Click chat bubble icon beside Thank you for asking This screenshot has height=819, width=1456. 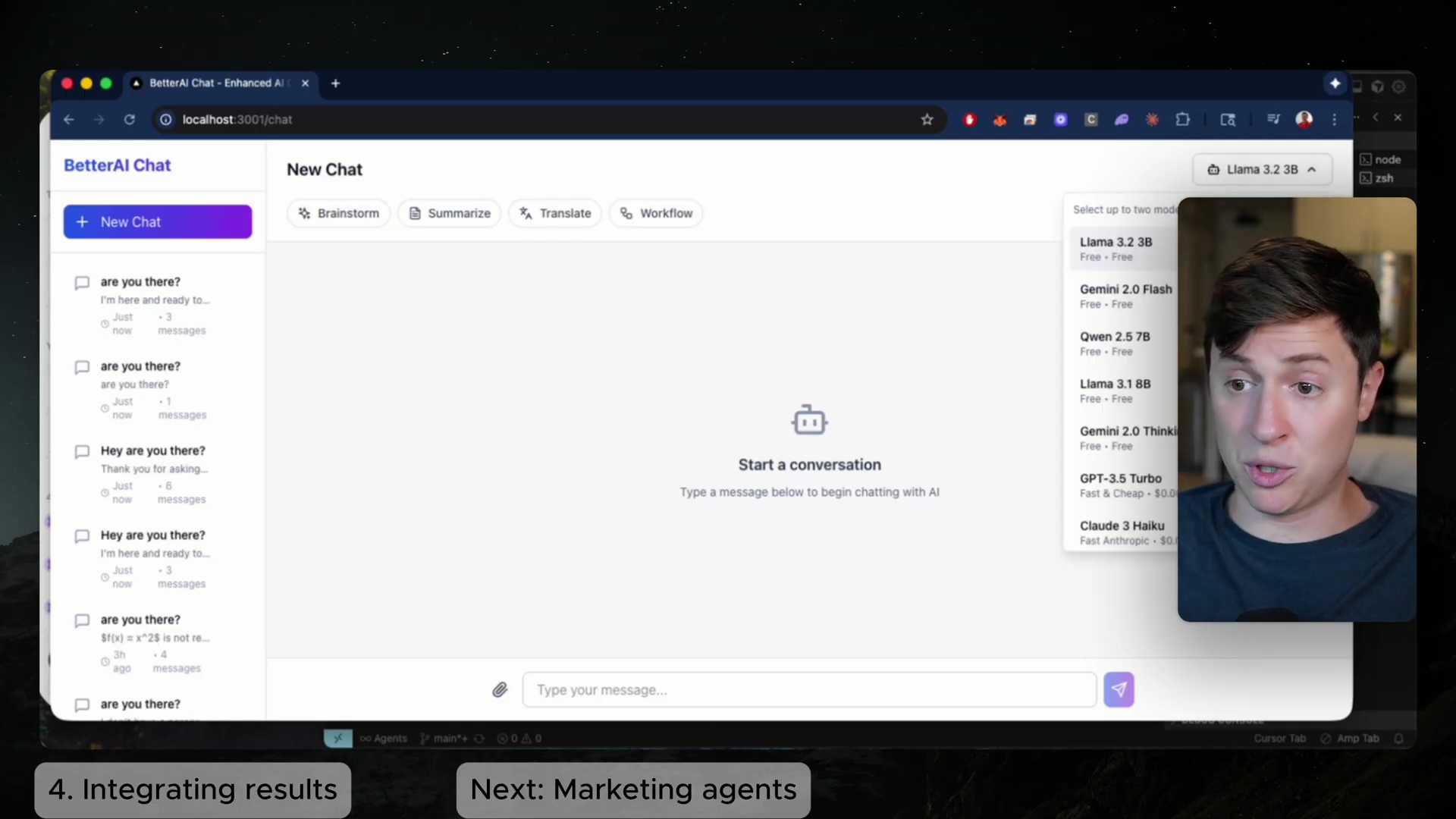(x=82, y=452)
